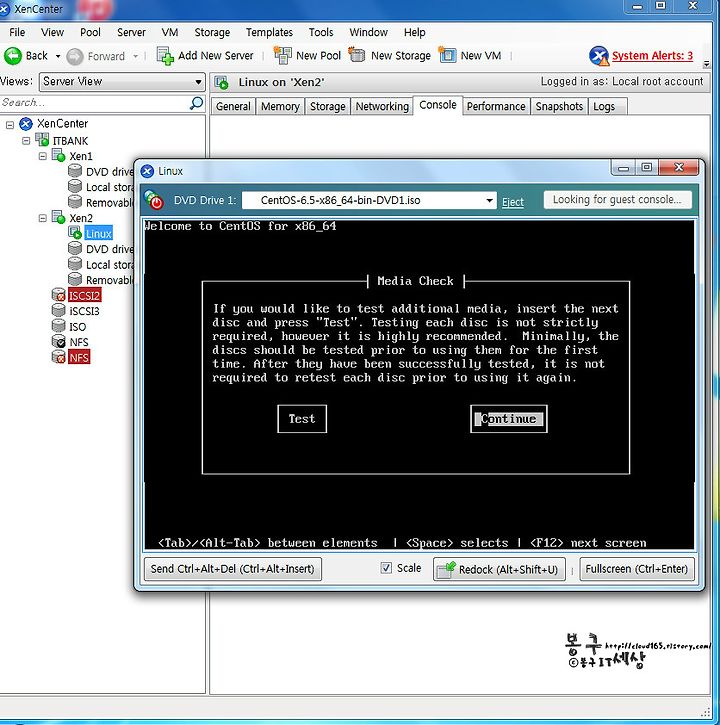
Task: Click the New Storage toolbar icon
Action: click(x=357, y=55)
